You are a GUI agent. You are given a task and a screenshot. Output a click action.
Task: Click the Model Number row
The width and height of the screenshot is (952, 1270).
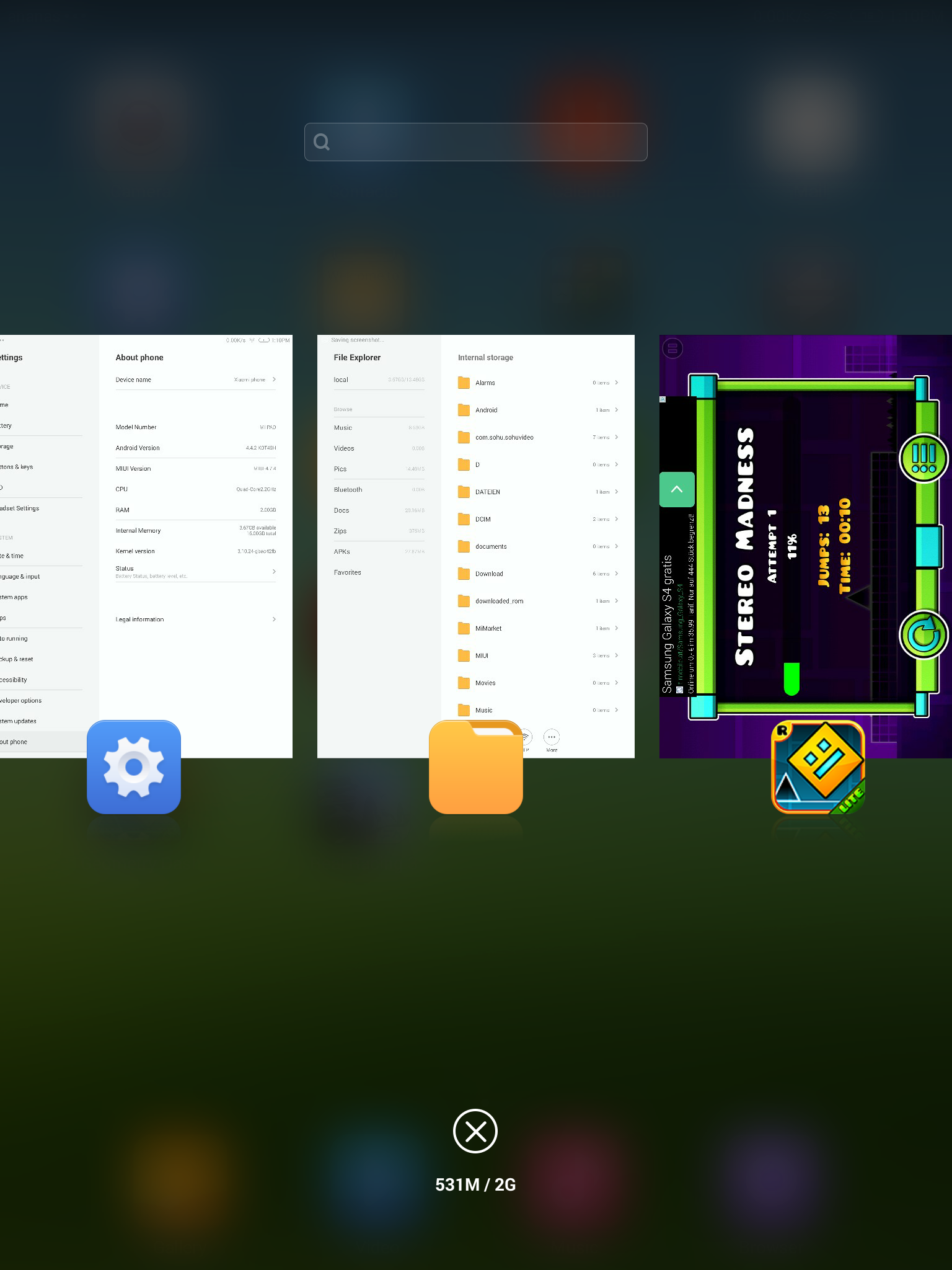(195, 427)
